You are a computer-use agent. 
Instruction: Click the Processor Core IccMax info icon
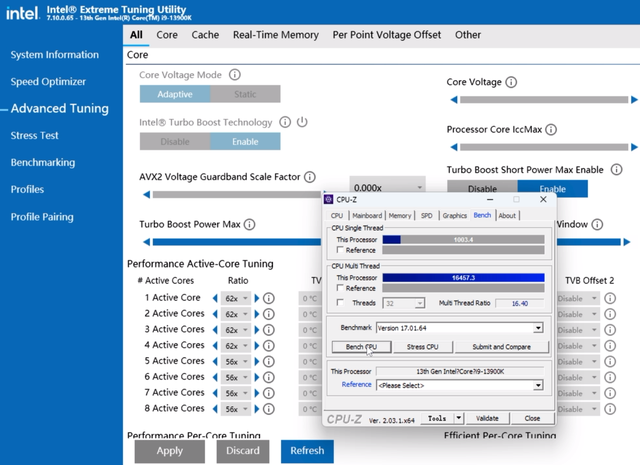[551, 129]
